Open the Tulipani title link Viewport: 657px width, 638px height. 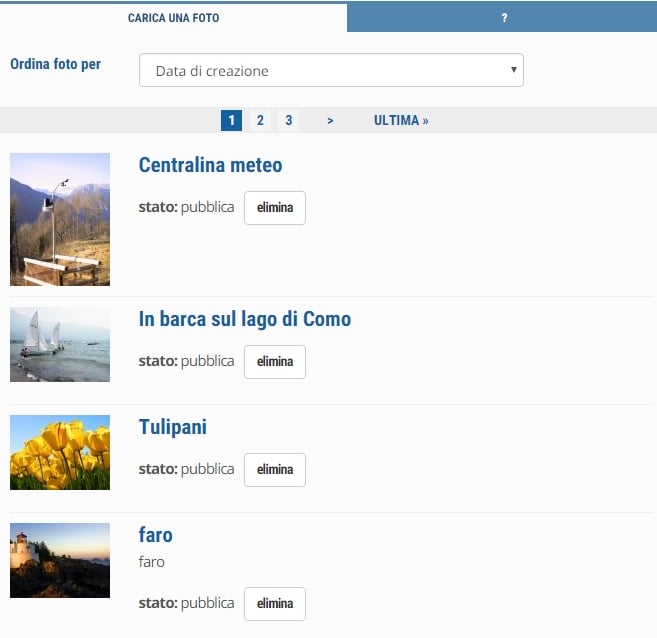172,427
